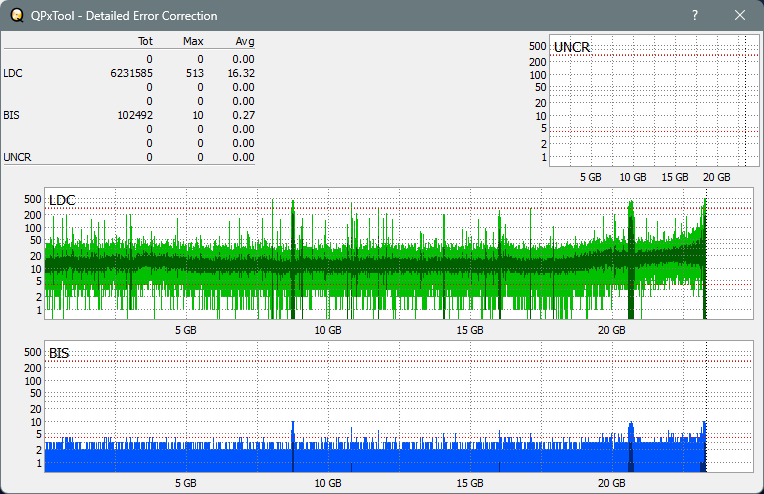This screenshot has width=764, height=494.
Task: Click the Avg column header
Action: (244, 42)
